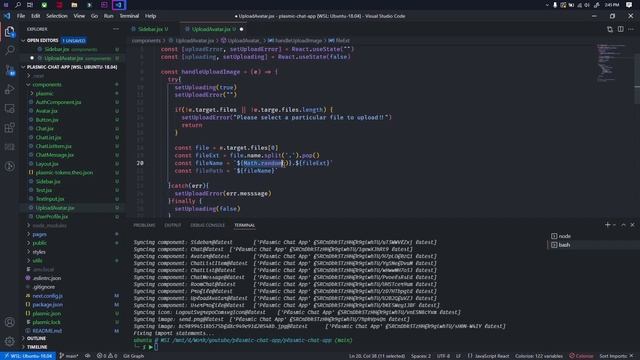
Task: Open Windows taskbar search
Action: pos(18,5)
